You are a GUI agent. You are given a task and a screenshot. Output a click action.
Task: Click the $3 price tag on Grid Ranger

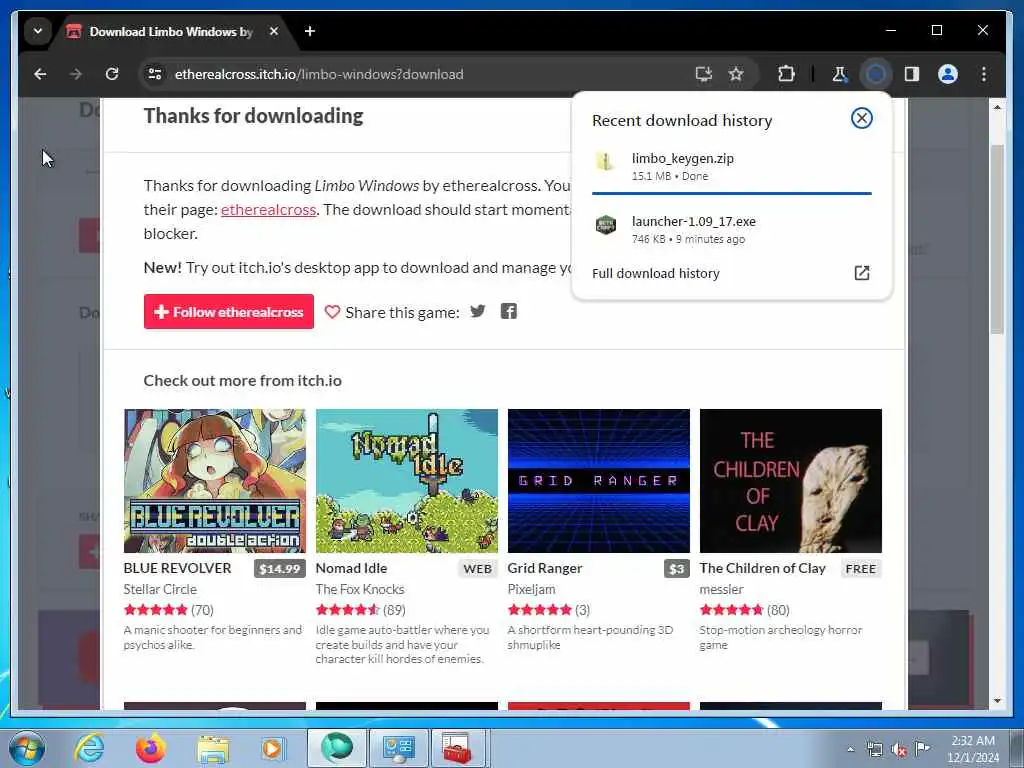coord(677,569)
